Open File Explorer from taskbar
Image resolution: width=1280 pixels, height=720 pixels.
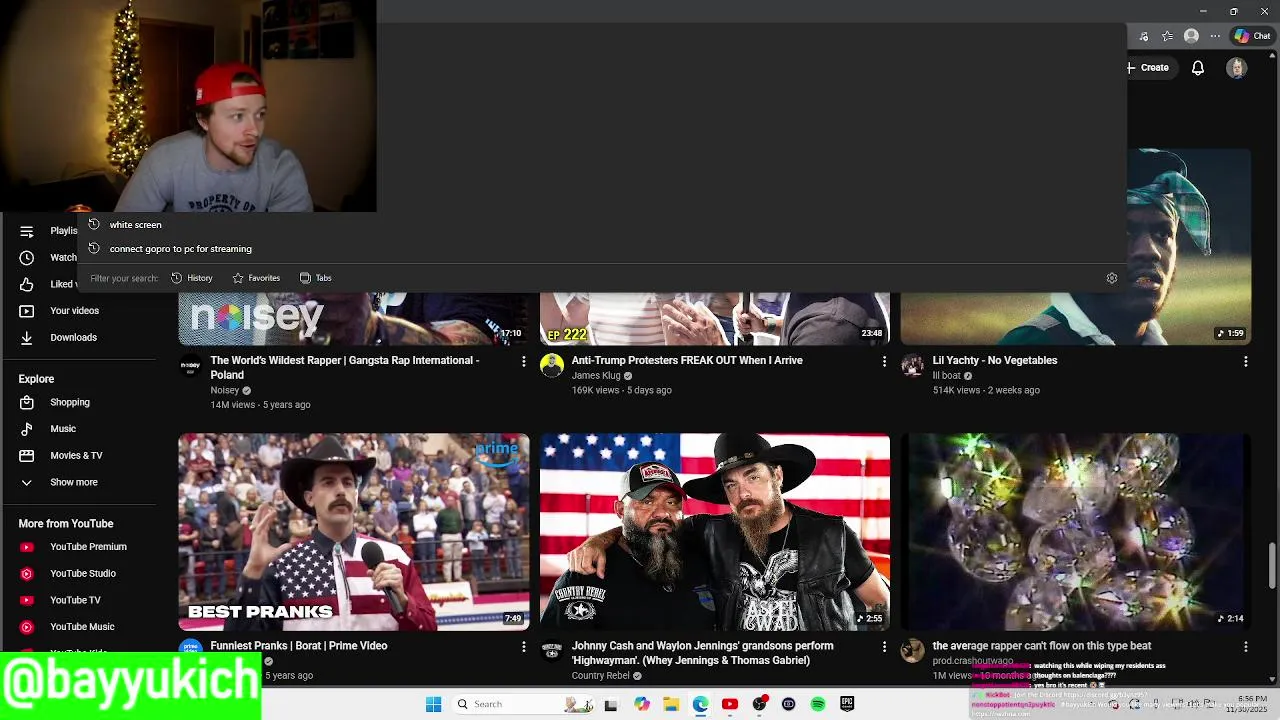coord(671,704)
